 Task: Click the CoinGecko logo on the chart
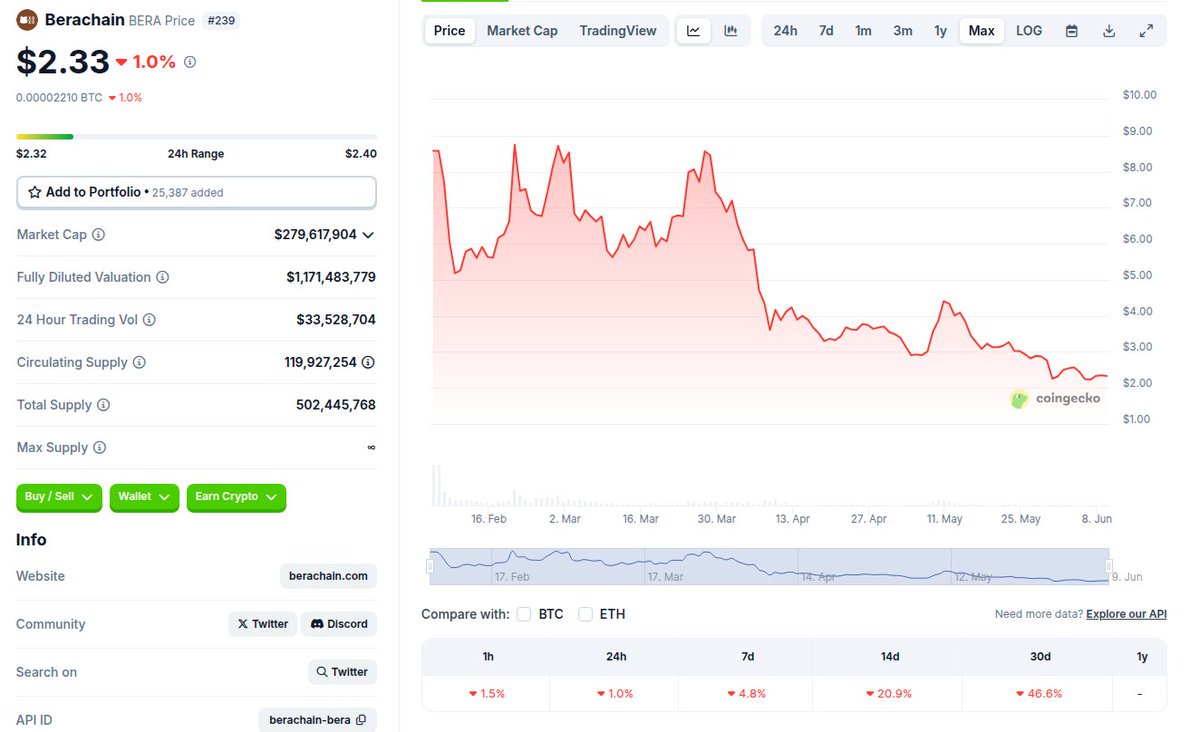1056,399
